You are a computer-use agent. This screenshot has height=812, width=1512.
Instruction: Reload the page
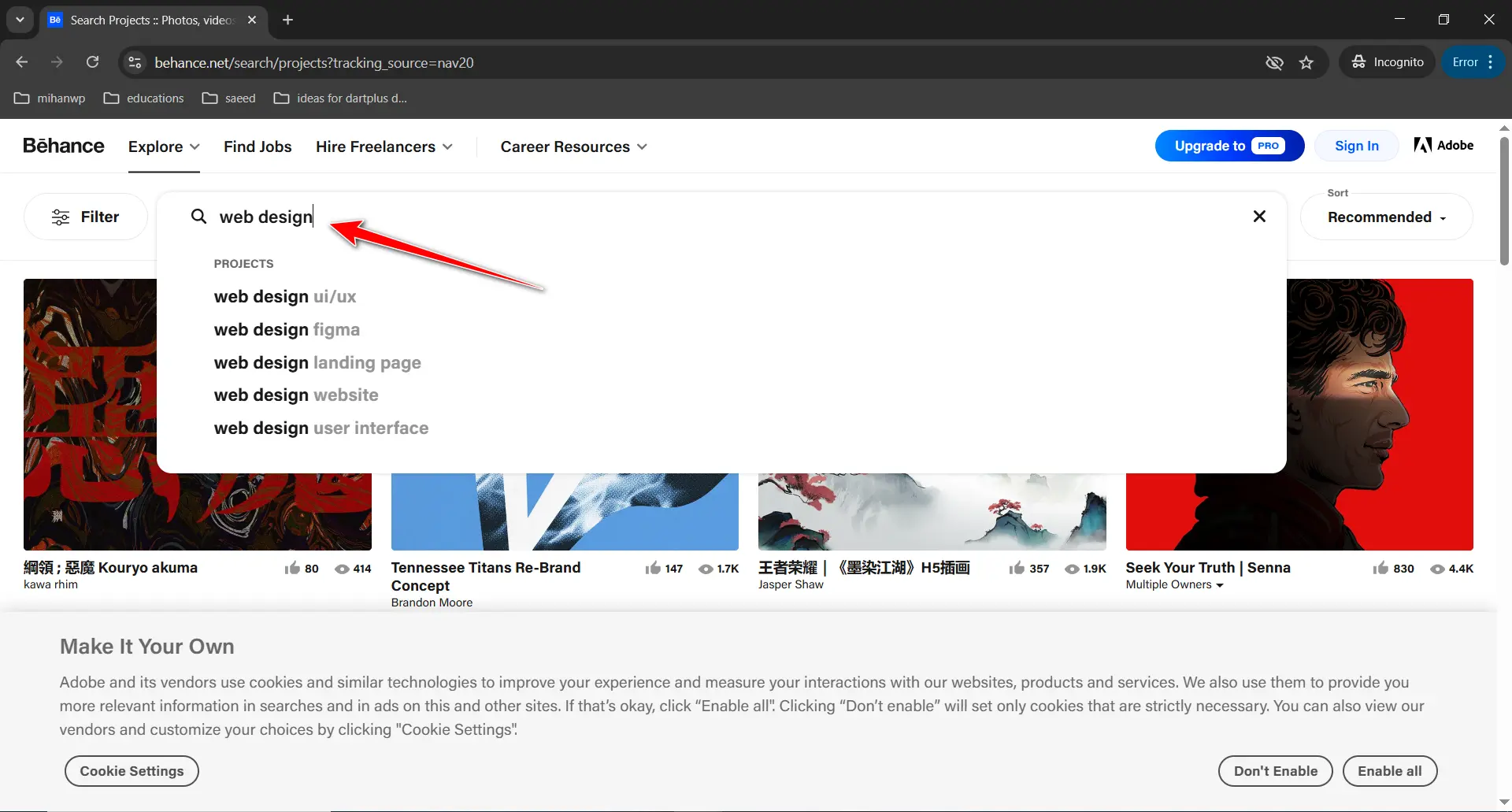[92, 62]
